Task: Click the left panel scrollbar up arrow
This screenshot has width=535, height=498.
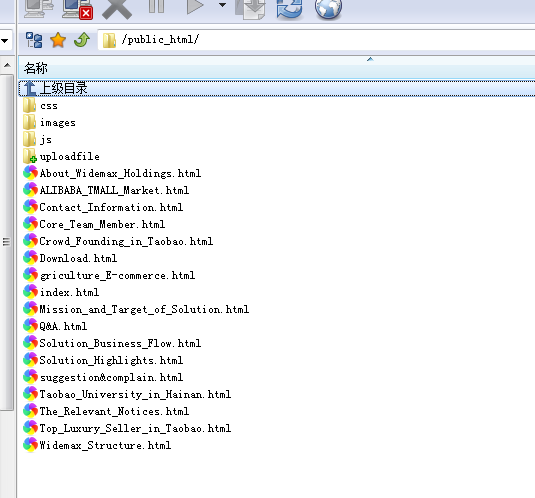Action: 7,65
